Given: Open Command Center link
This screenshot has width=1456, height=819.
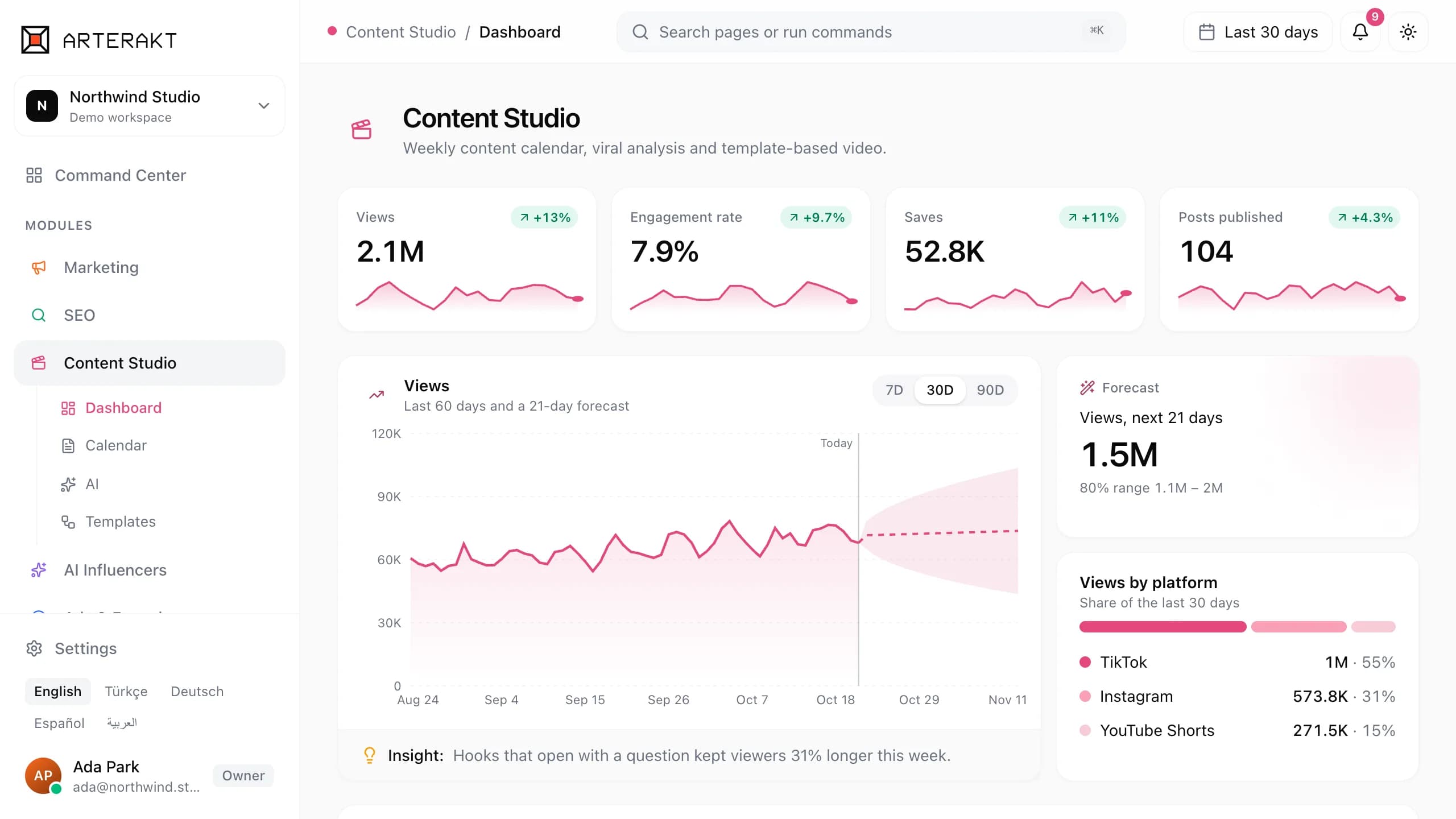Looking at the screenshot, I should 150,175.
